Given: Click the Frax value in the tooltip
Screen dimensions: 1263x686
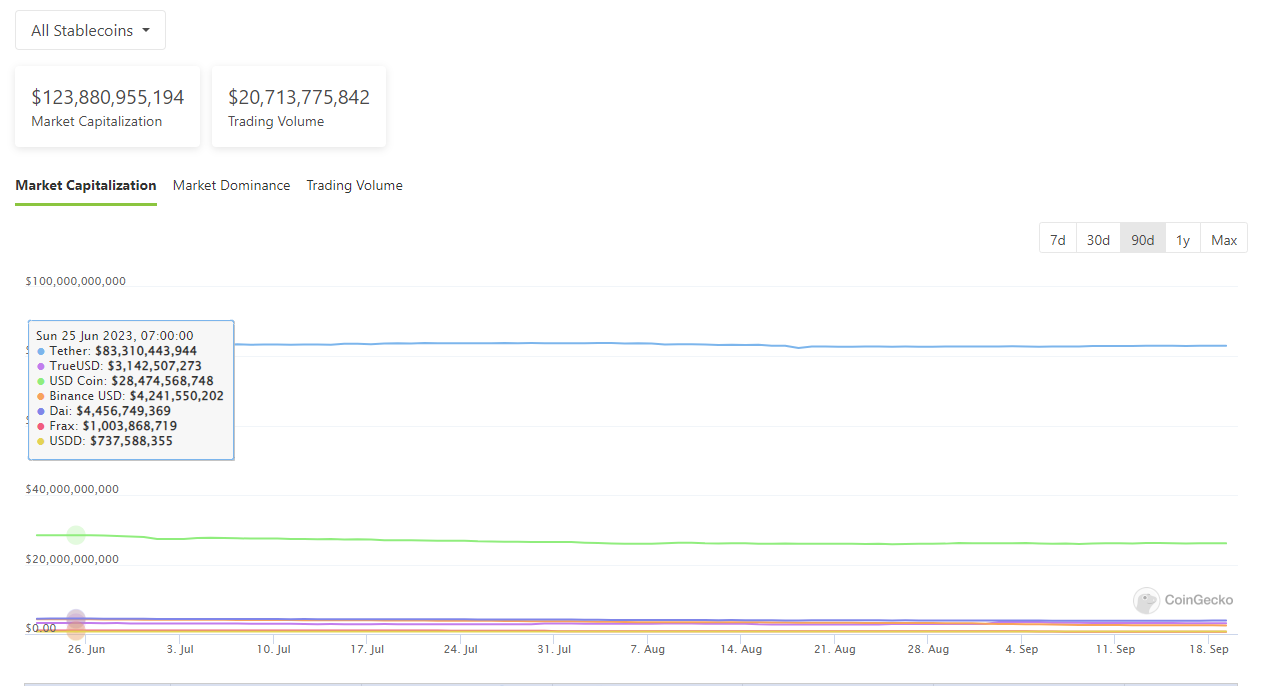Looking at the screenshot, I should click(x=130, y=426).
